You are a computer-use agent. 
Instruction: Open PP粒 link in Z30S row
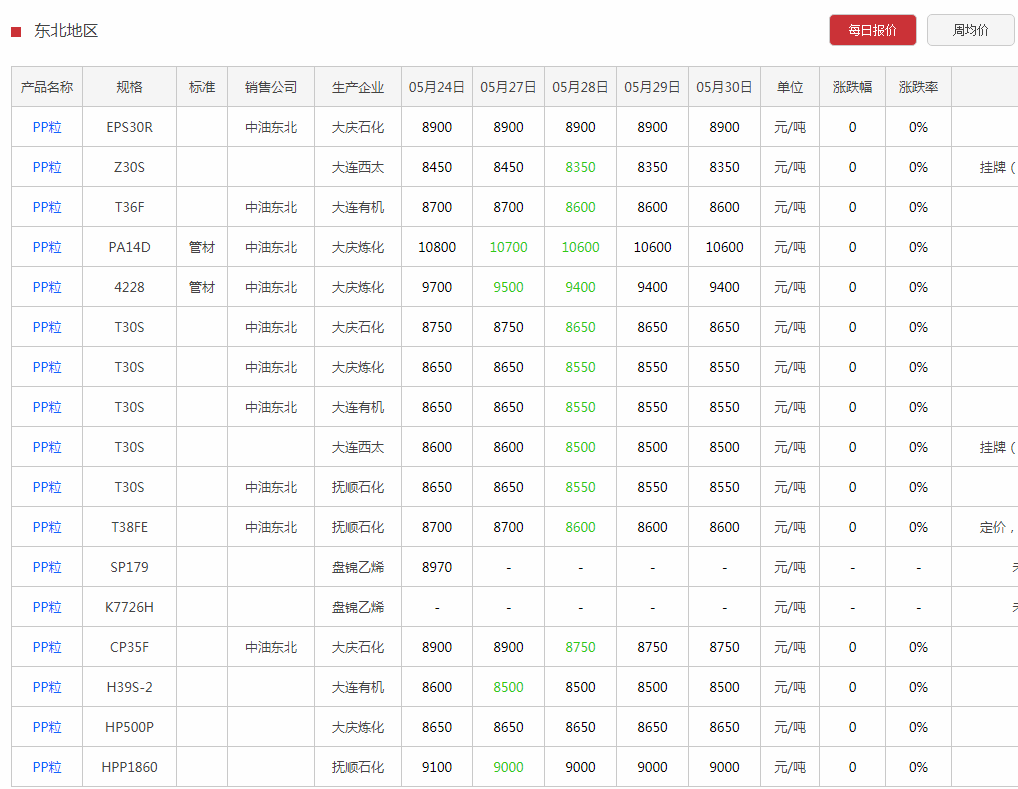click(47, 168)
